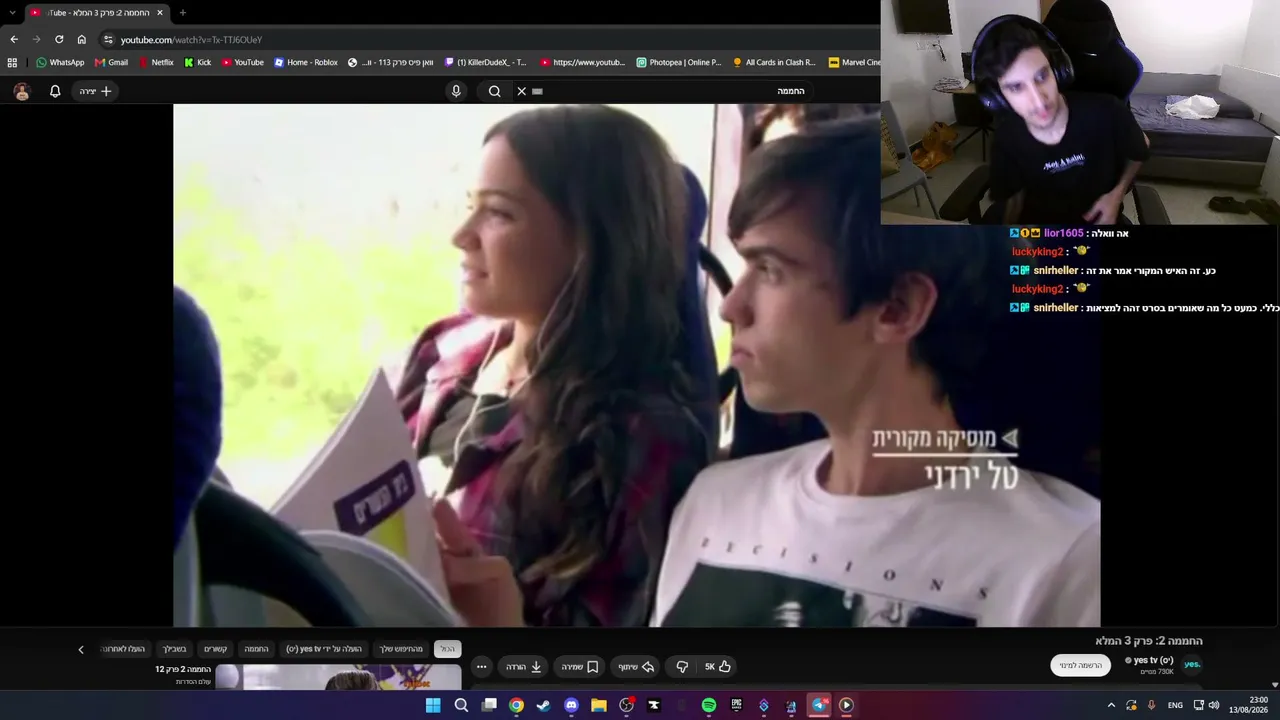Viewport: 1280px width, 720px height.
Task: Select the 'הועלו לאחרונה' filter chip
Action: click(x=123, y=649)
